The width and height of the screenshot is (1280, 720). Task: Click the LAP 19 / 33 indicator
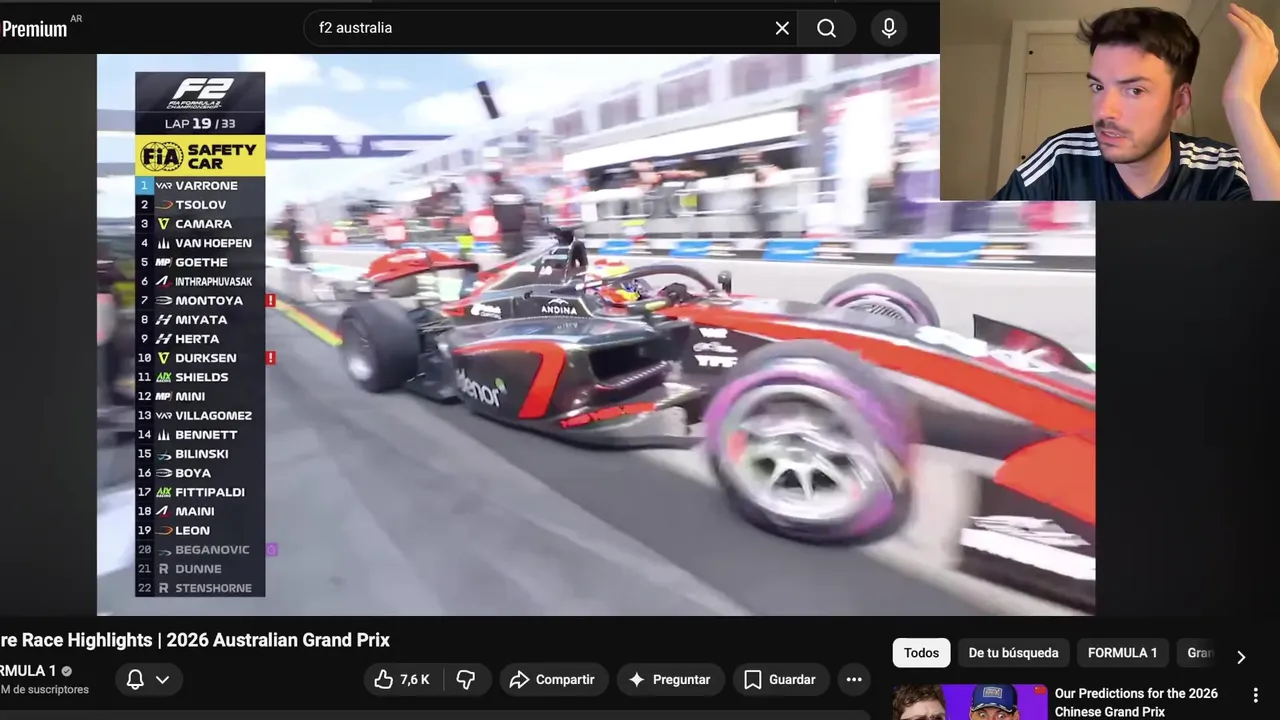click(200, 124)
